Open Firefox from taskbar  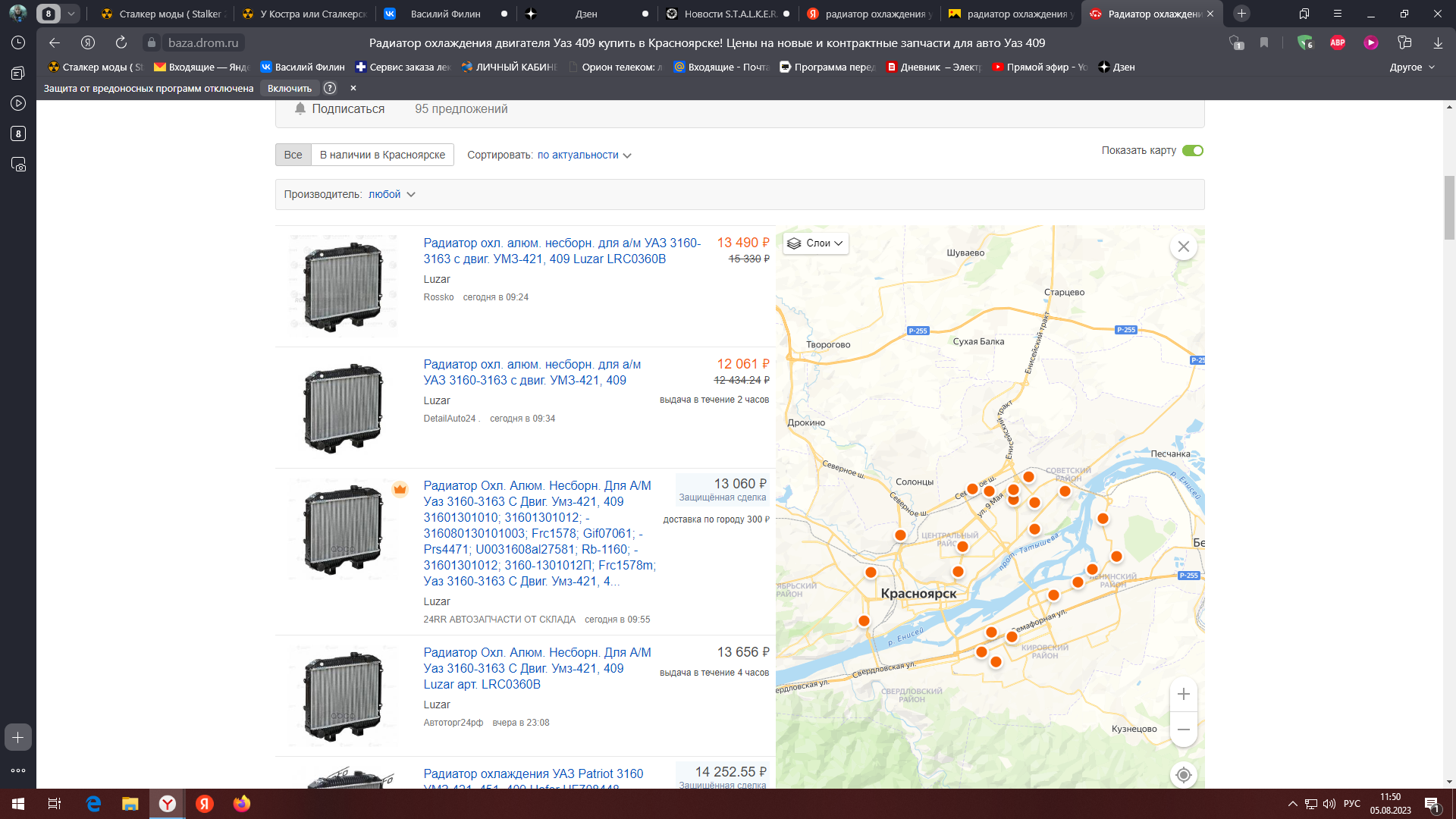242,804
